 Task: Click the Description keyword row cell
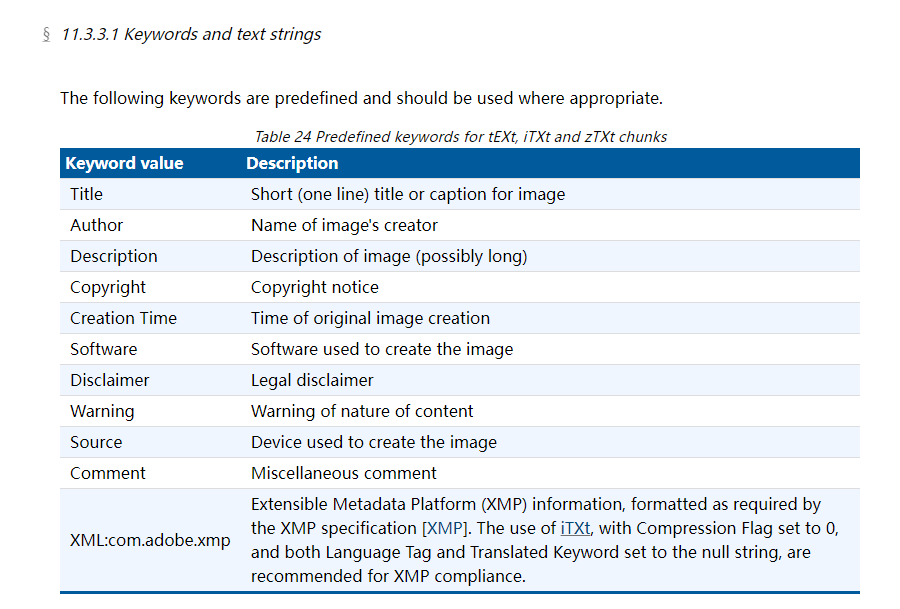(x=150, y=256)
